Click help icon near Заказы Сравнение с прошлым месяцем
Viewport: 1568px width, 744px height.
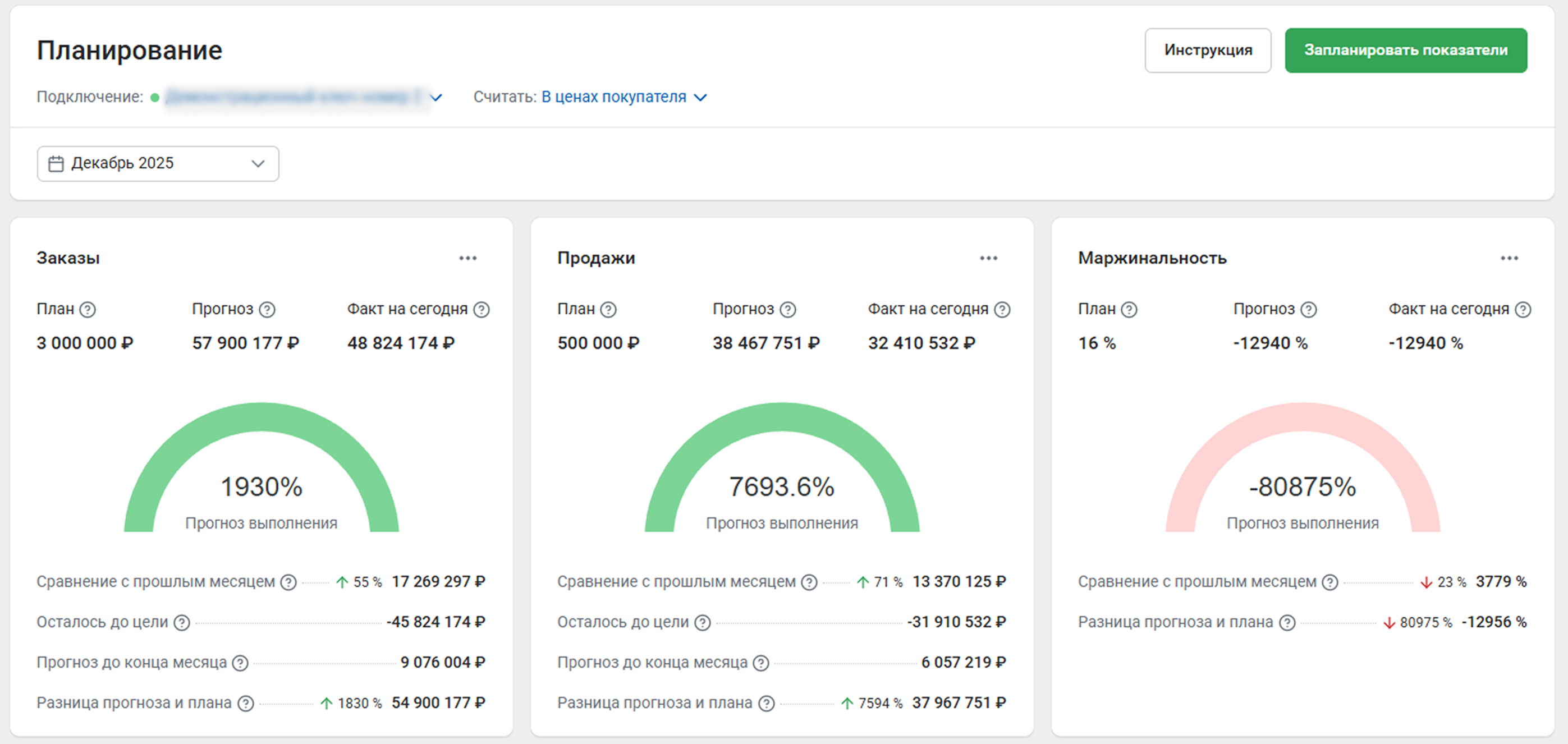pos(288,582)
